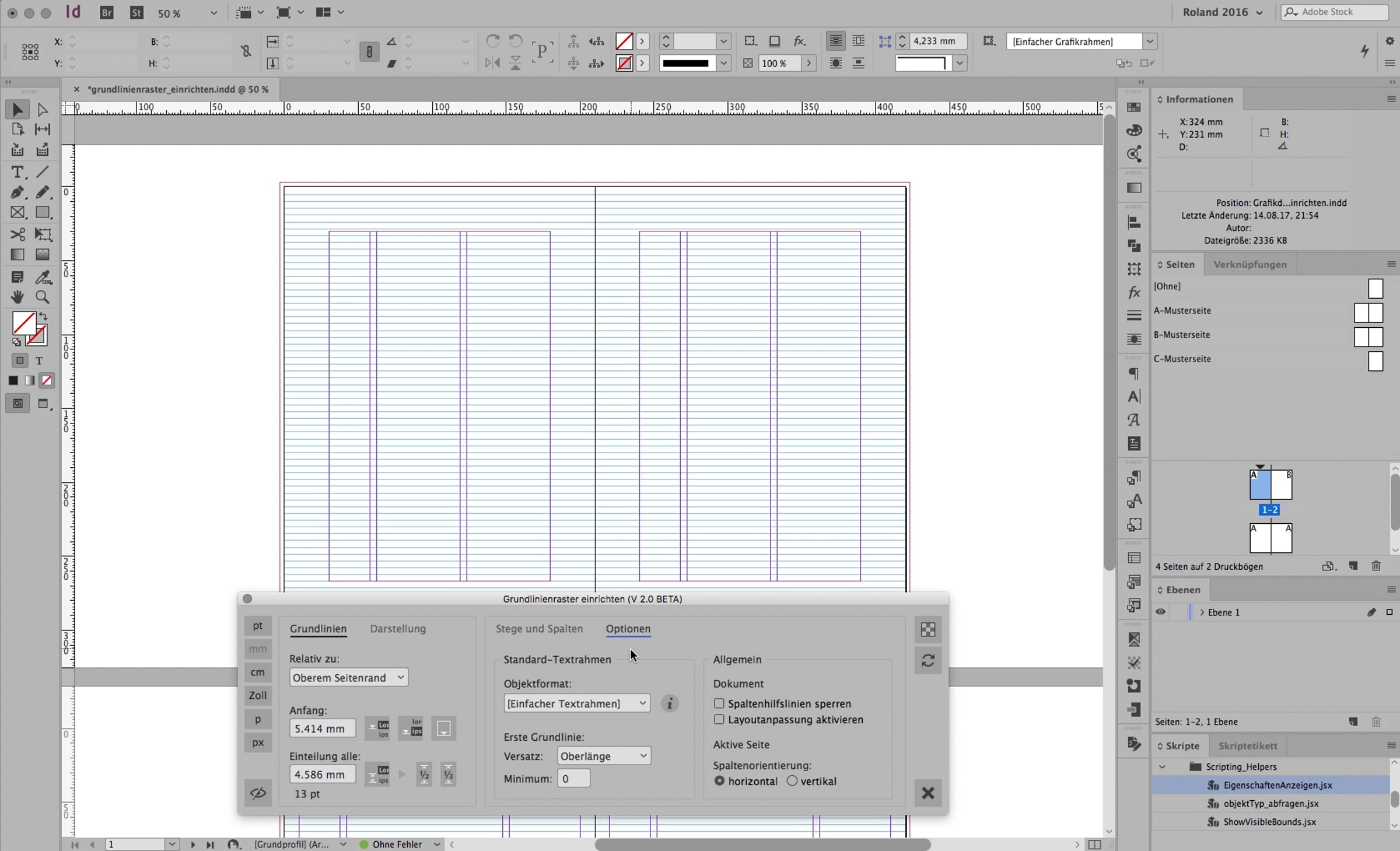Check Layoutanpassung aktivieren
The image size is (1400, 851).
[719, 720]
